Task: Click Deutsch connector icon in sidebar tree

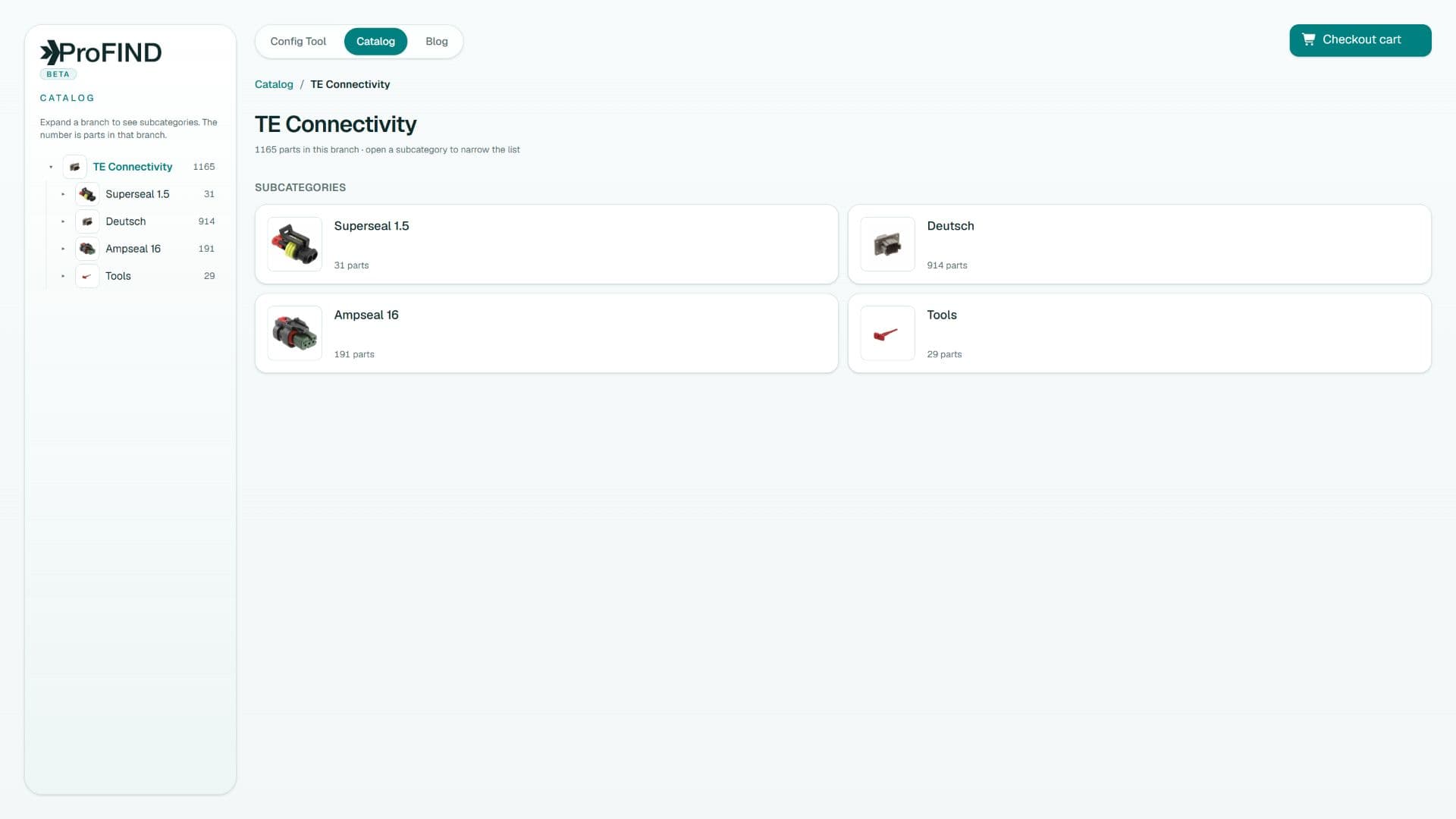Action: (x=87, y=221)
